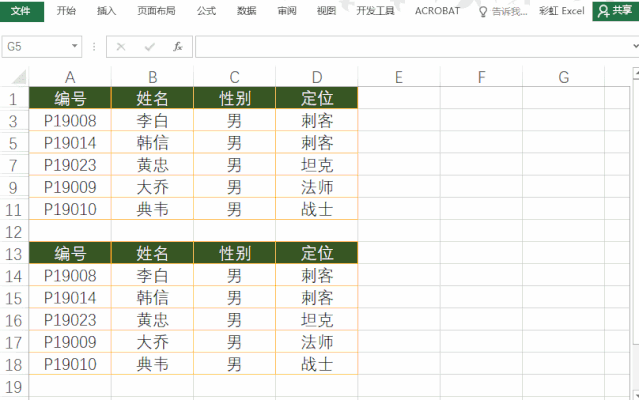Select cell P19008 in row 14
This screenshot has width=639, height=400.
point(70,276)
